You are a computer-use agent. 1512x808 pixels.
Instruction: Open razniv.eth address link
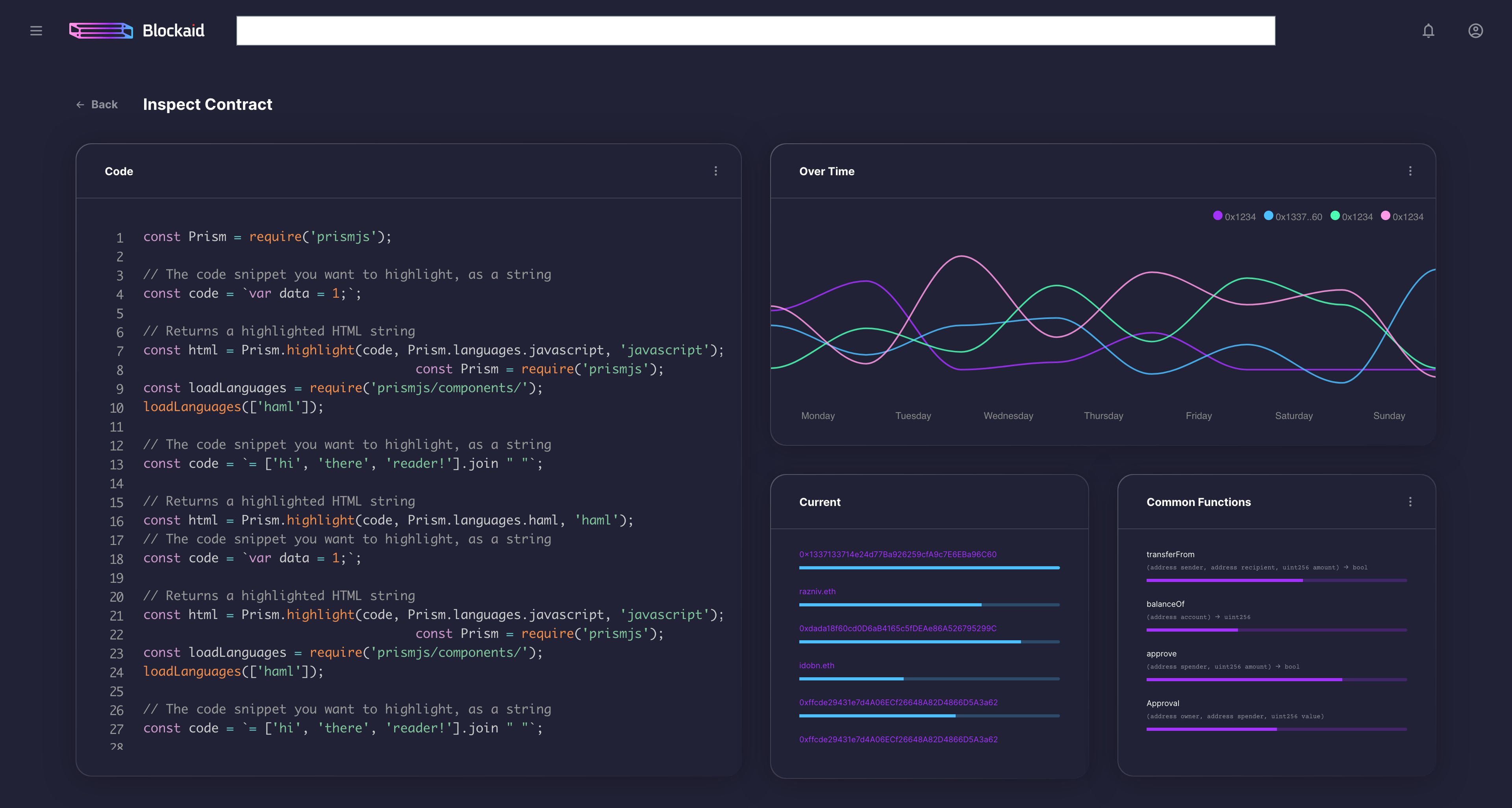tap(817, 591)
